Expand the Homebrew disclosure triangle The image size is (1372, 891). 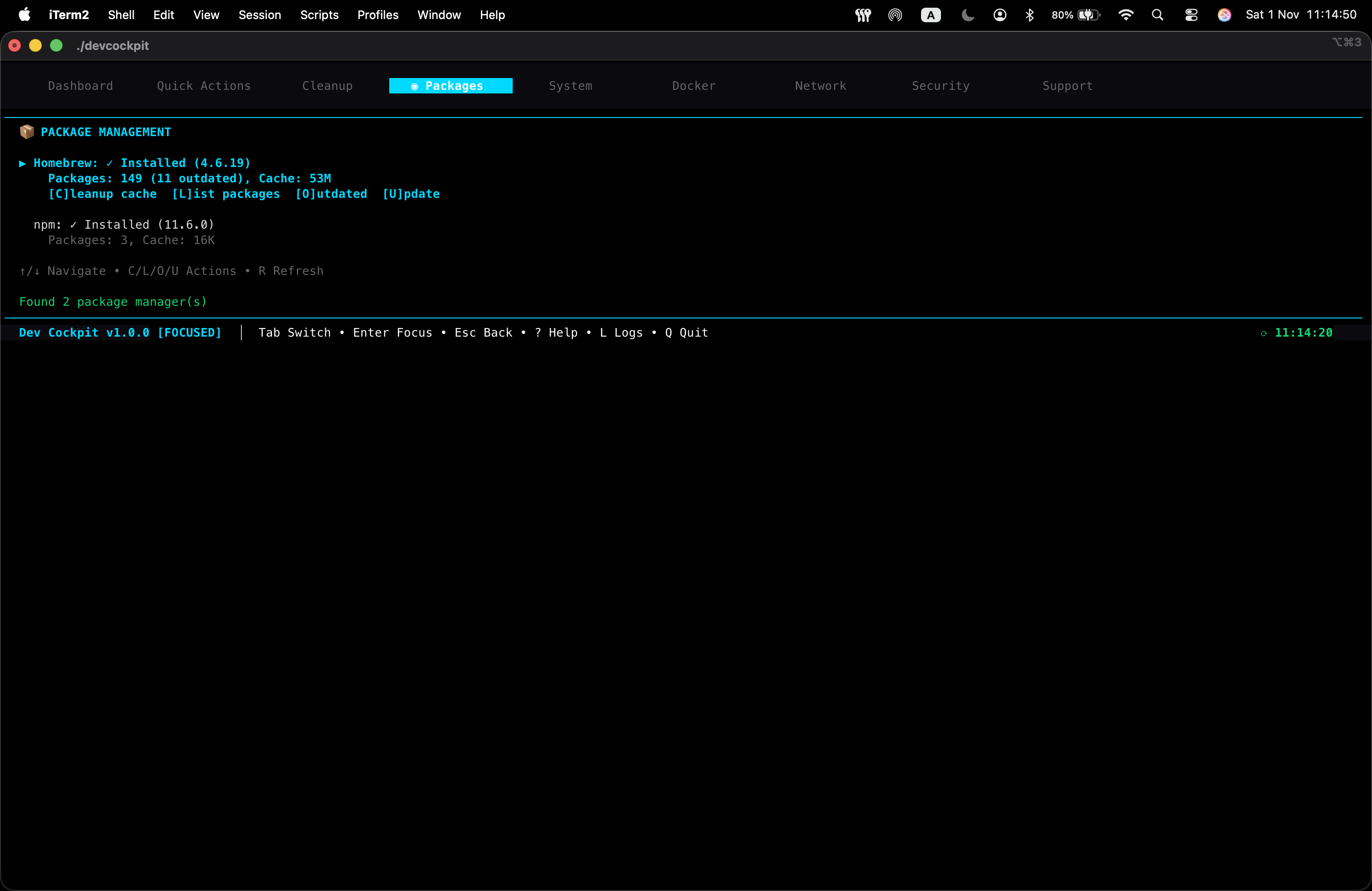point(23,163)
